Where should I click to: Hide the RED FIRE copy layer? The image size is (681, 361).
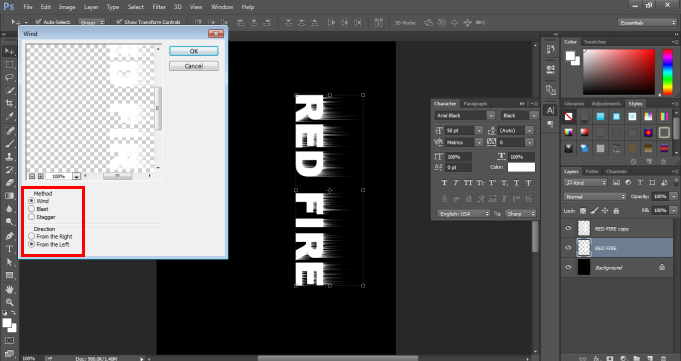click(568, 229)
